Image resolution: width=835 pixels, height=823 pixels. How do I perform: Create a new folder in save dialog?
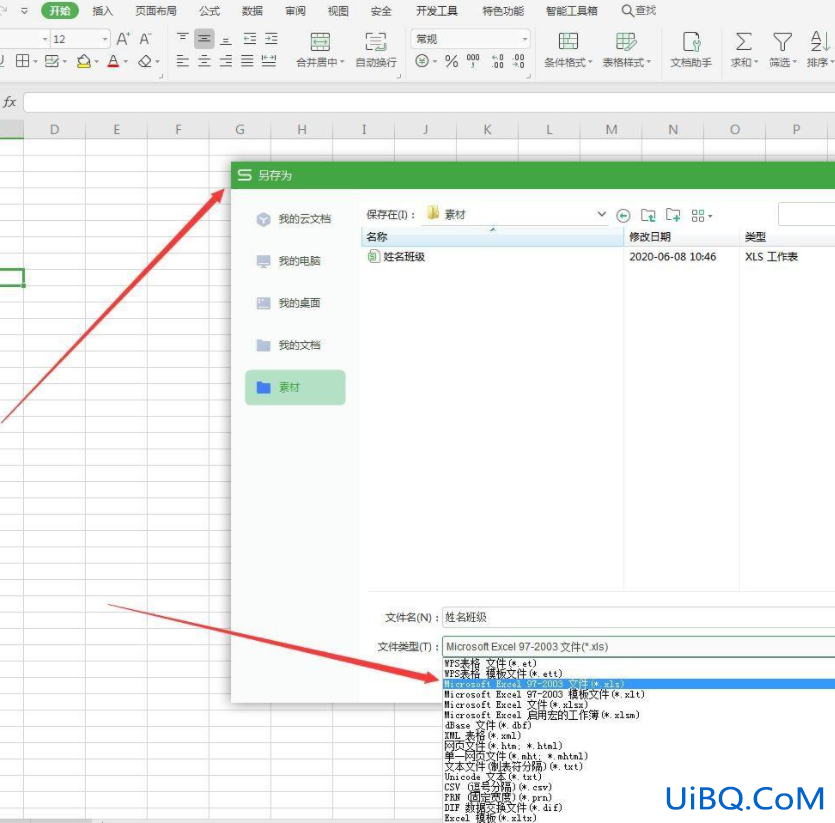click(673, 215)
